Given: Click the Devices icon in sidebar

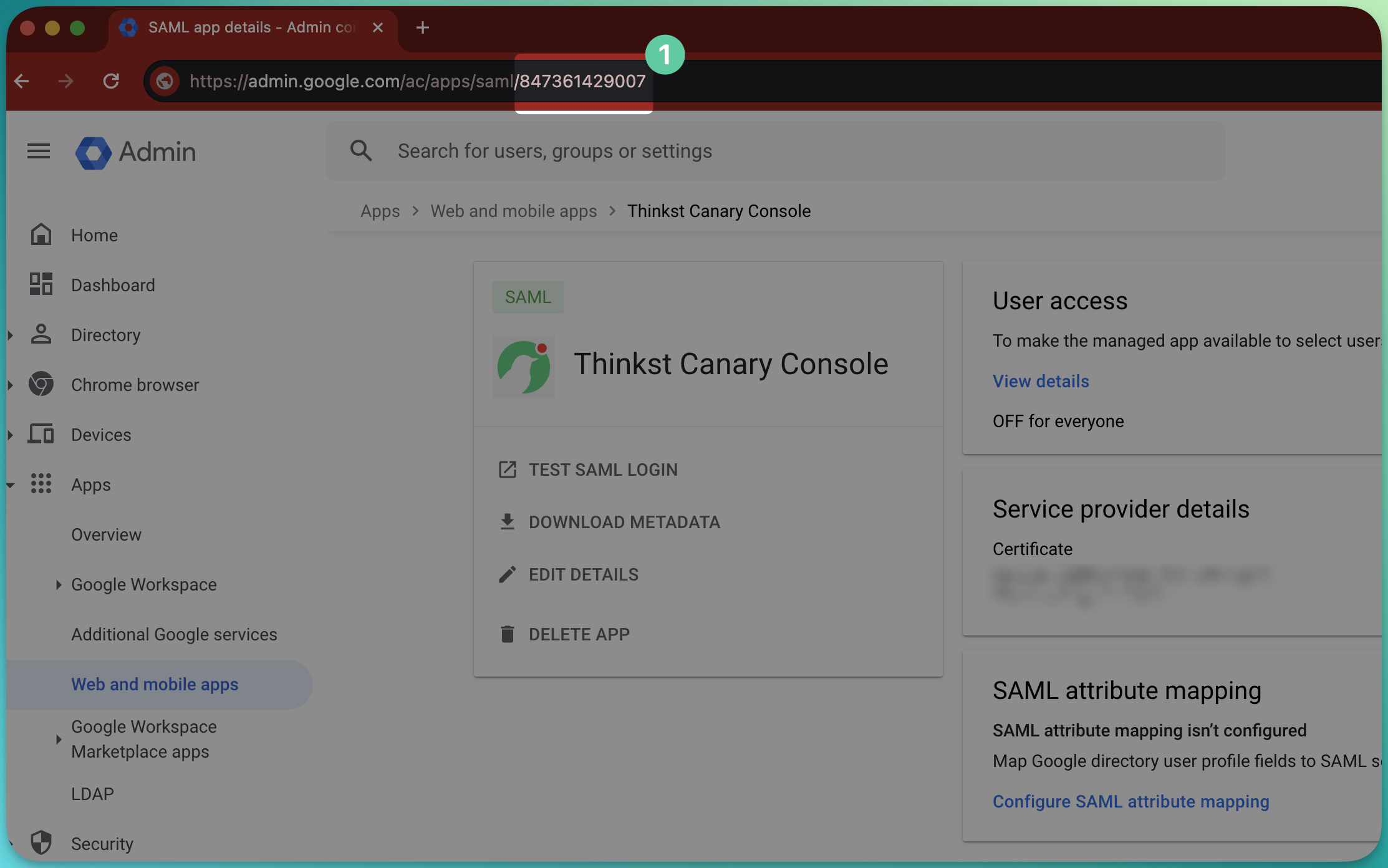Looking at the screenshot, I should click(x=41, y=434).
